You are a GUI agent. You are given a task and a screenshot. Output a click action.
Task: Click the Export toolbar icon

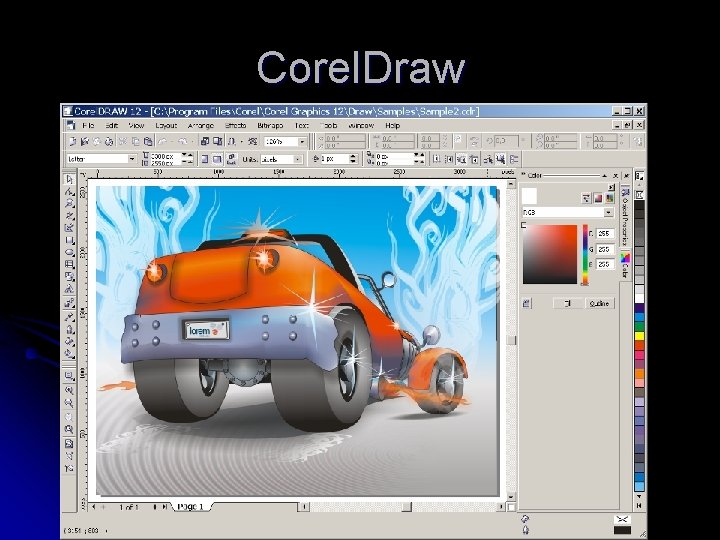[x=217, y=141]
